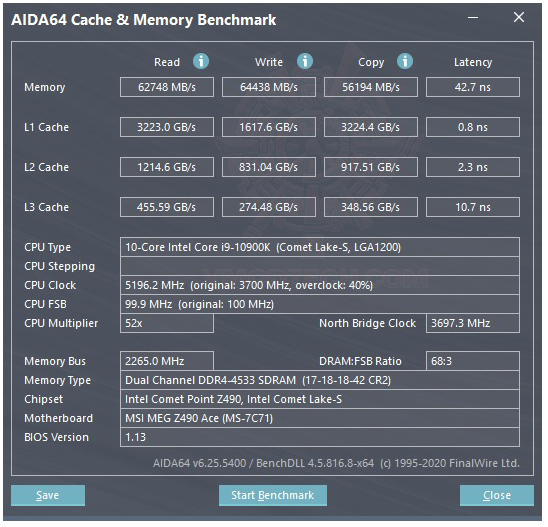Click the empty CPU Stepping field
548x527 pixels.
pyautogui.click(x=321, y=267)
